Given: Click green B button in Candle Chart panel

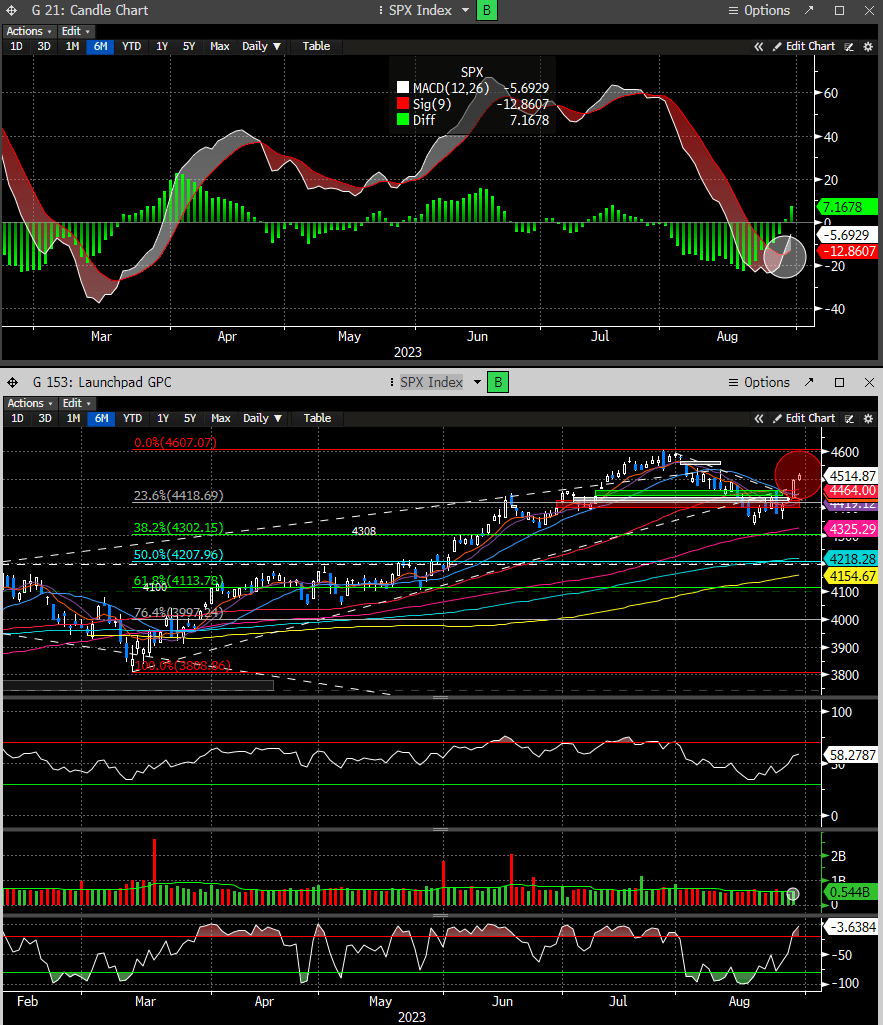Looking at the screenshot, I should pyautogui.click(x=486, y=10).
